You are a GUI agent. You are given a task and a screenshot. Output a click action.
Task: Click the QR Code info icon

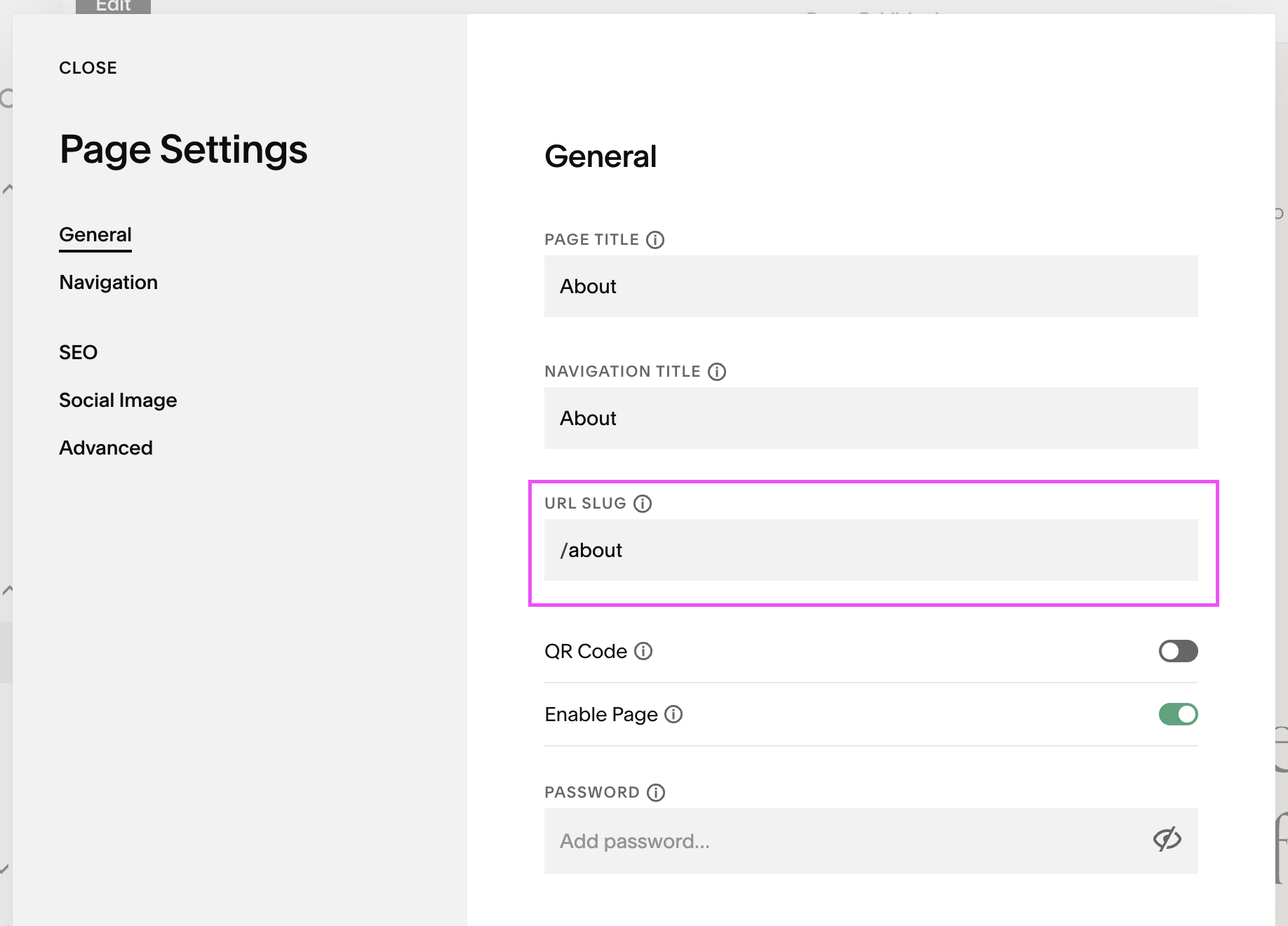pos(643,651)
